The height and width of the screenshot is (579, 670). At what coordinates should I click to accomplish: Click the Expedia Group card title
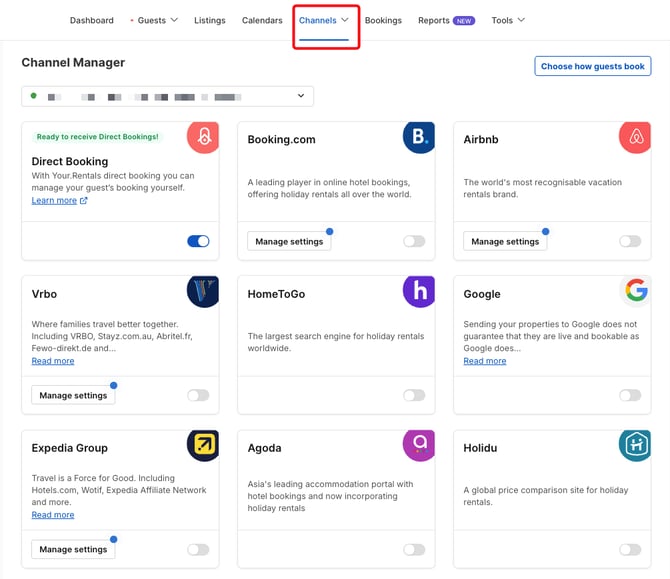[70, 448]
